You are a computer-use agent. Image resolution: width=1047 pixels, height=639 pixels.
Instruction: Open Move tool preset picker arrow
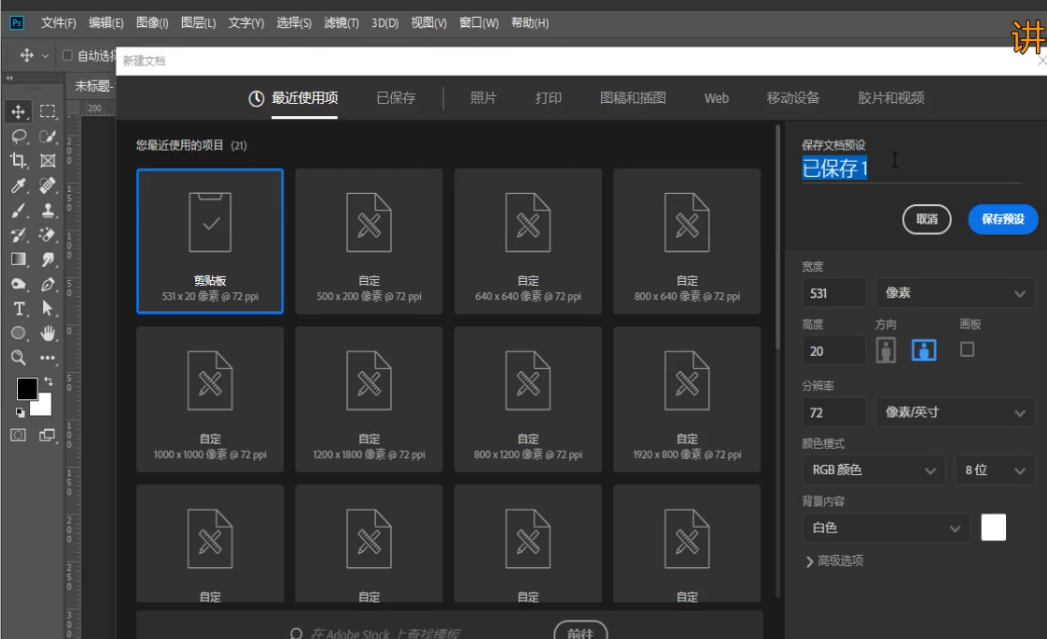tap(45, 55)
